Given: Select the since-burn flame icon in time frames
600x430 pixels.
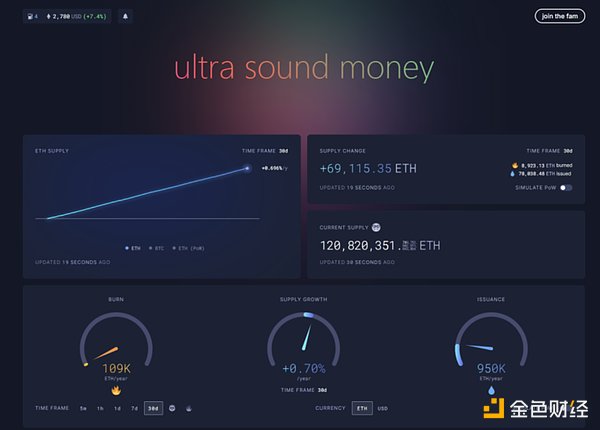Looking at the screenshot, I should [x=189, y=408].
